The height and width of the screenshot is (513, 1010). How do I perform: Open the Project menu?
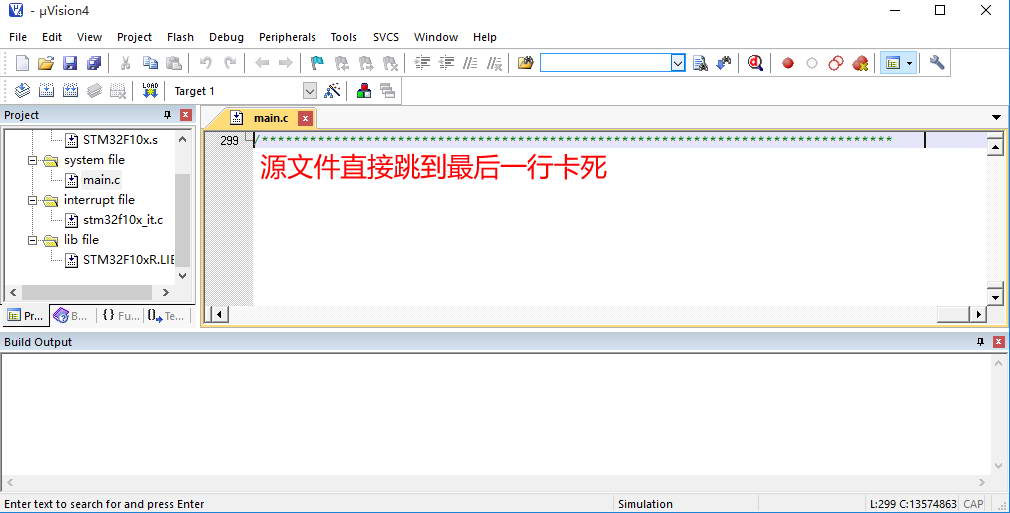[134, 37]
